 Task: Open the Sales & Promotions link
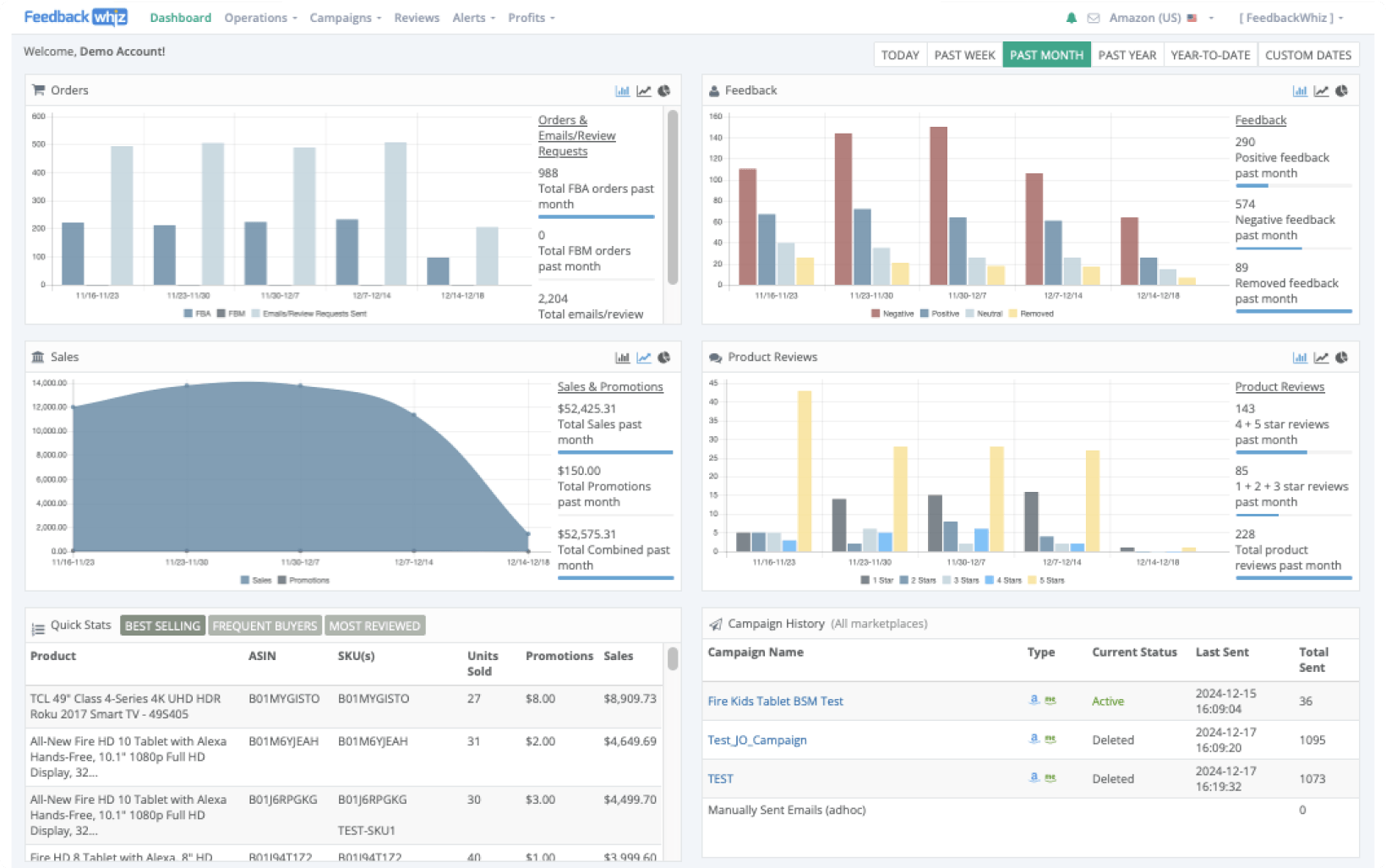tap(610, 386)
